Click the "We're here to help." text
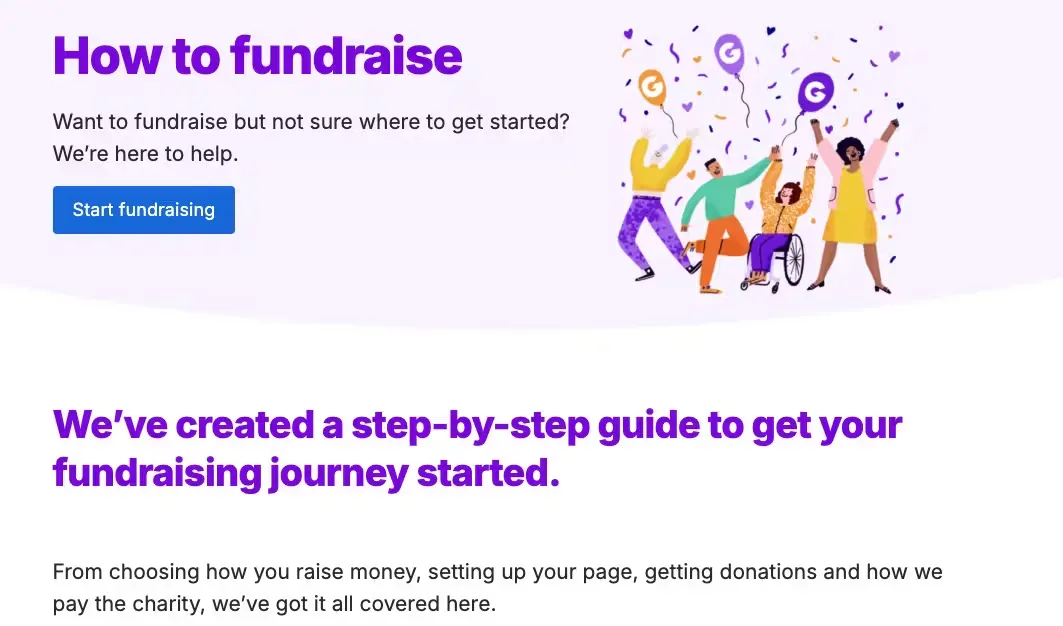 [x=145, y=154]
